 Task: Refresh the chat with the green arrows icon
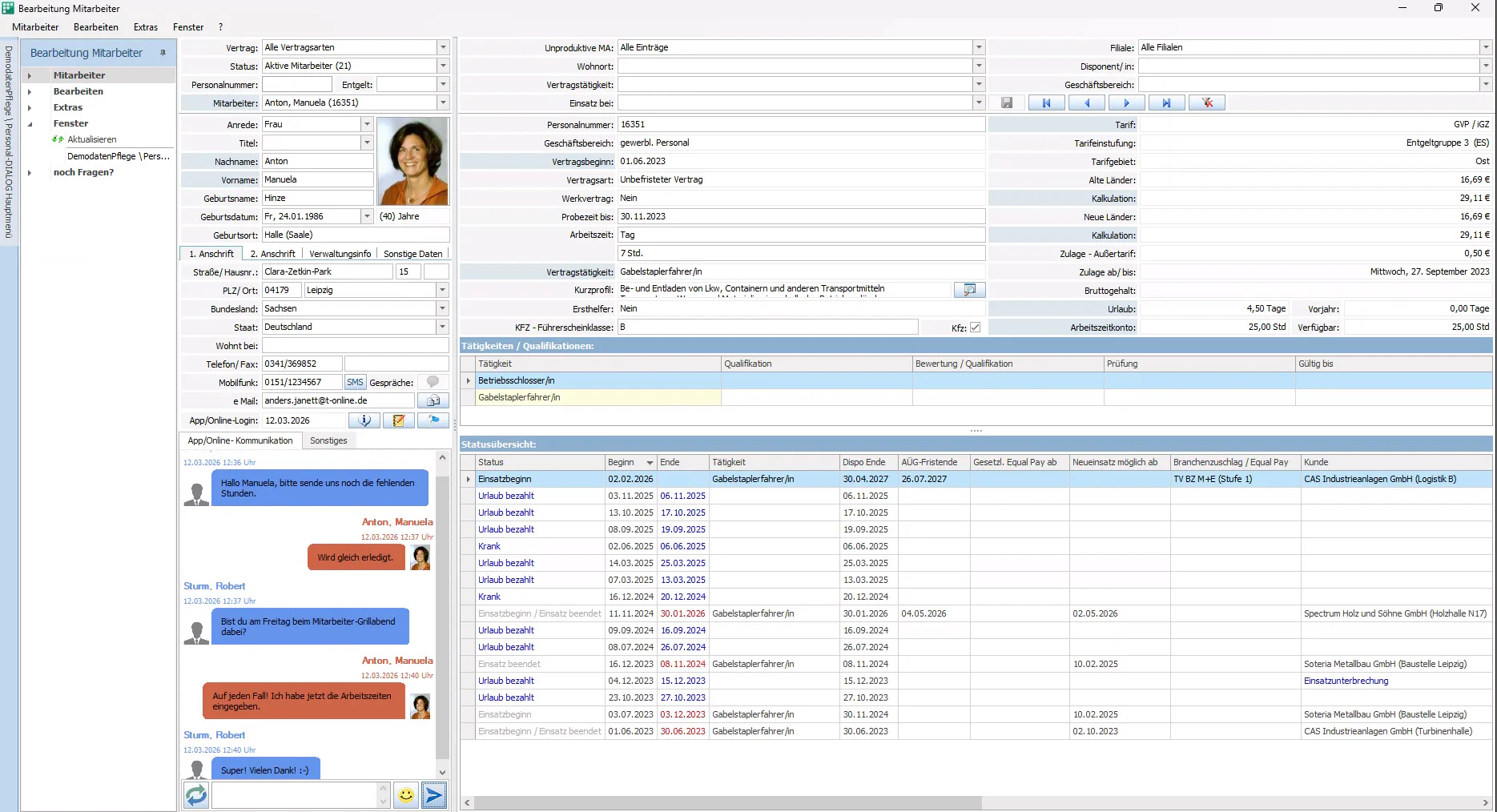tap(196, 795)
